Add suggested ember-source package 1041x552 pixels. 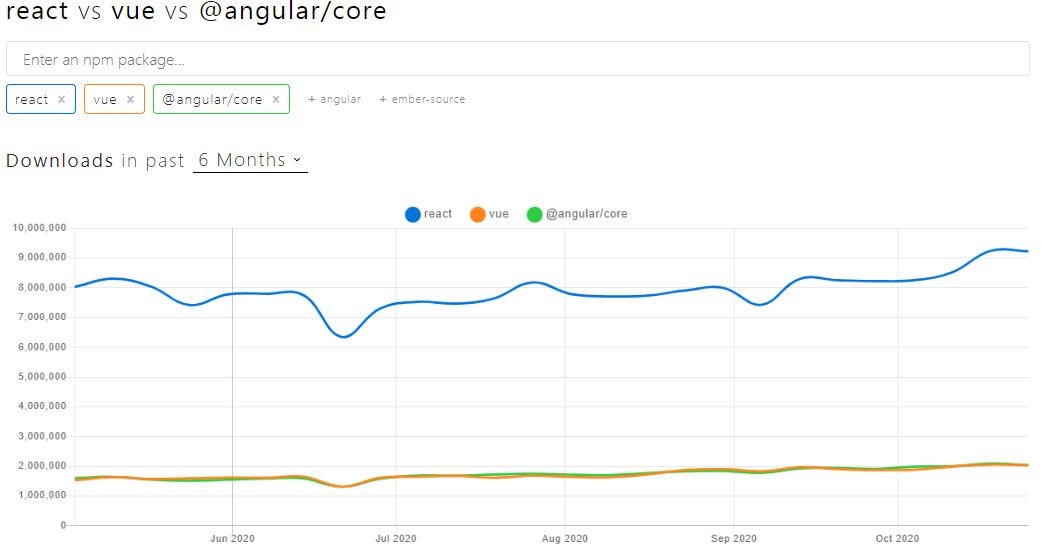[x=422, y=99]
